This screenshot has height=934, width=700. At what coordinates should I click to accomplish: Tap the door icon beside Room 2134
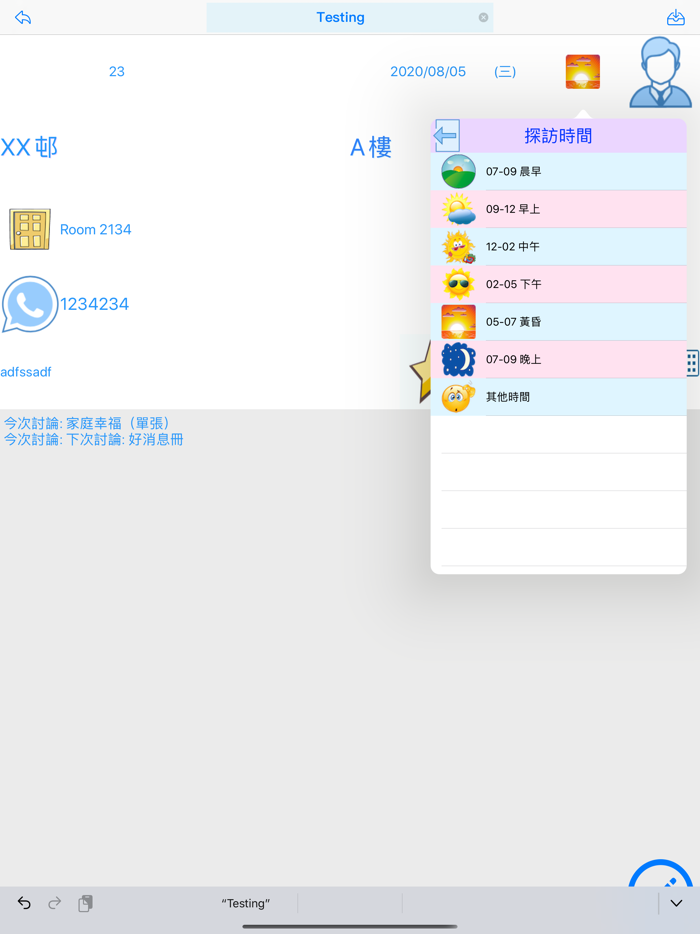[x=30, y=229]
